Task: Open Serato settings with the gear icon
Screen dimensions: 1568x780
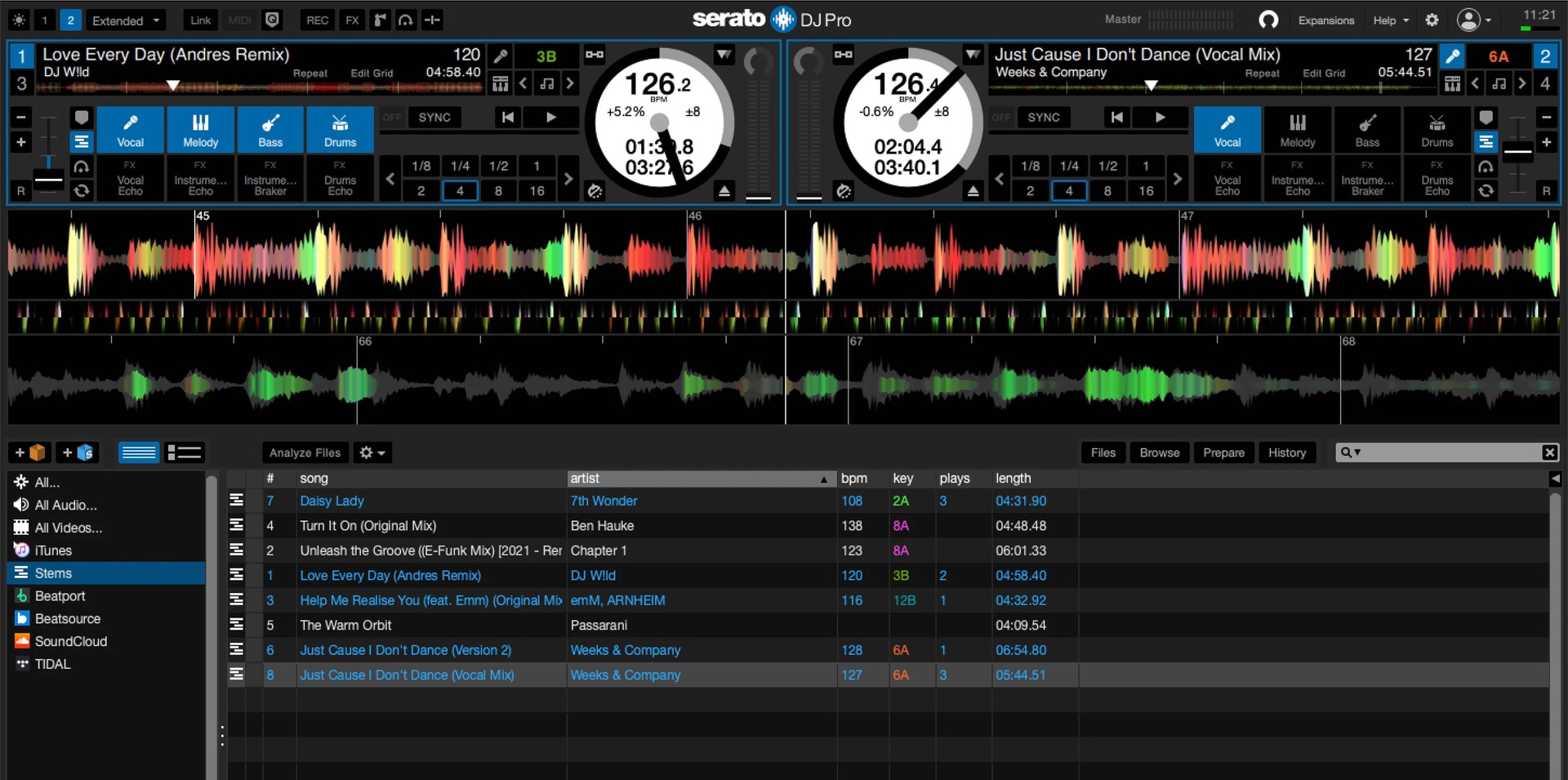Action: tap(1432, 20)
